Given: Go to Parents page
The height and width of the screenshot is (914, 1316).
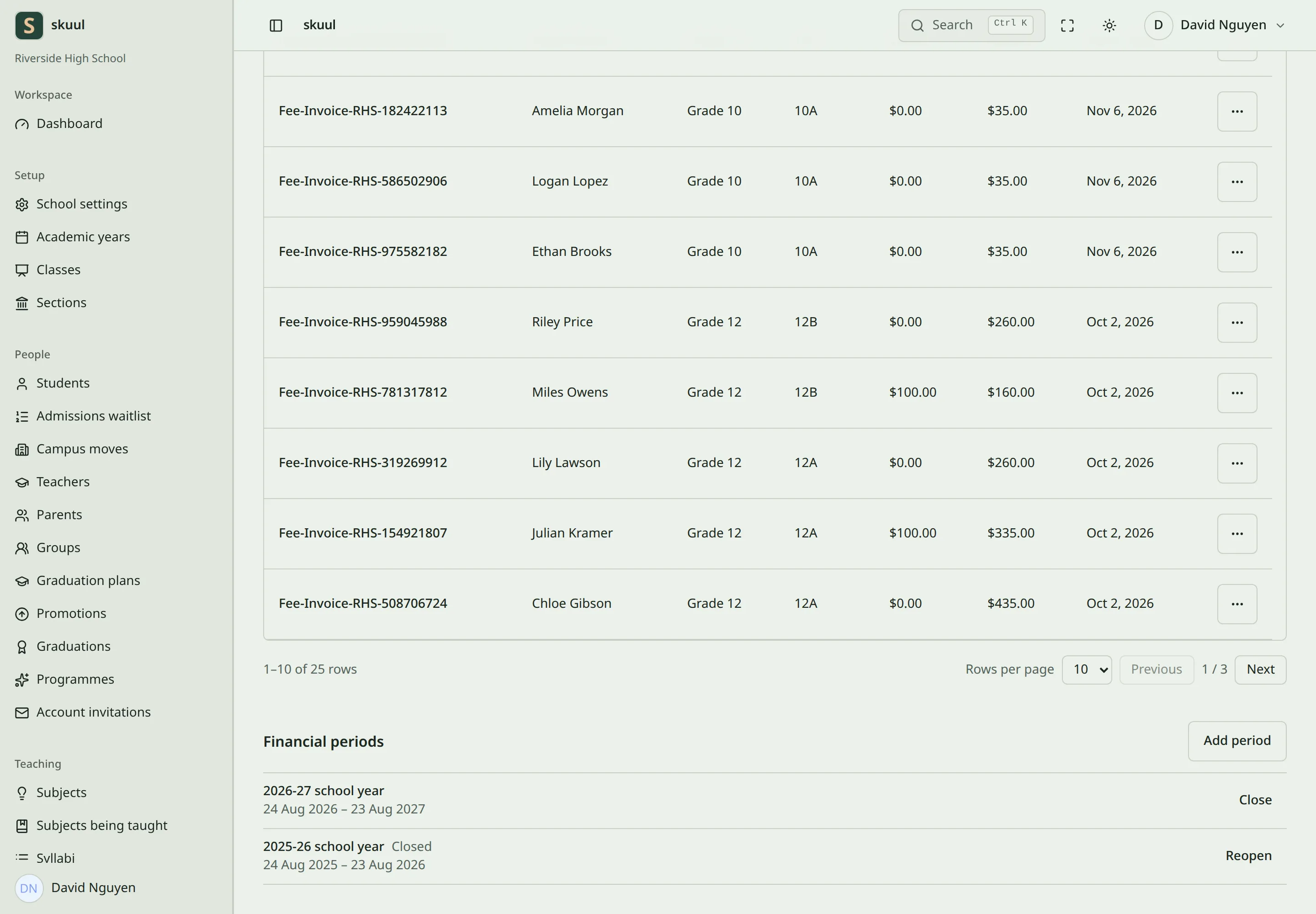Looking at the screenshot, I should tap(48, 515).
